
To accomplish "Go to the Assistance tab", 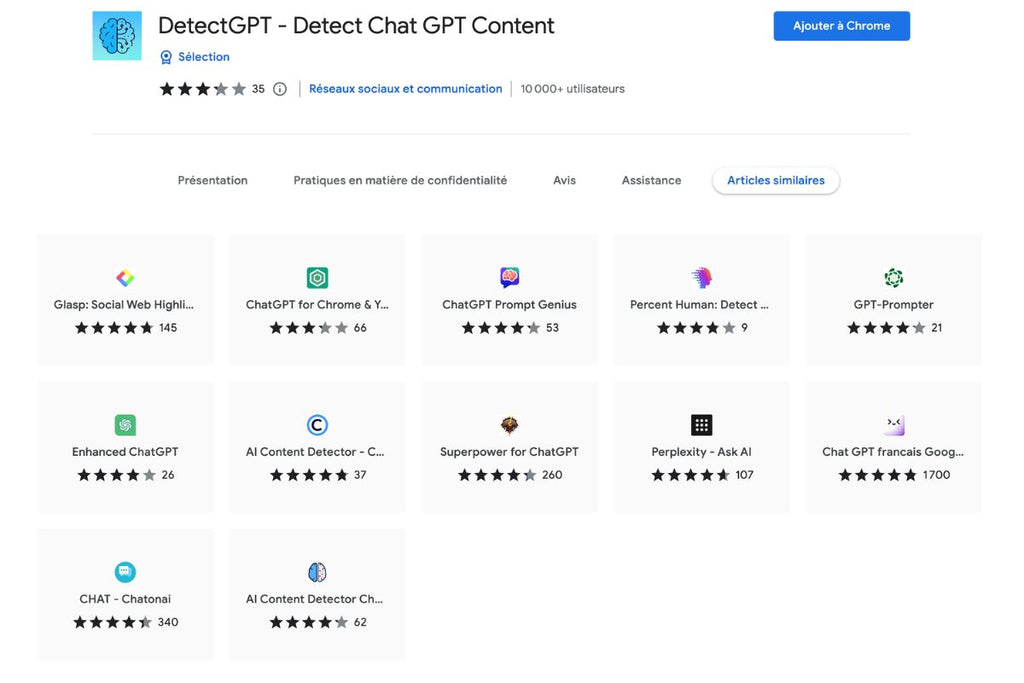I will [x=651, y=180].
